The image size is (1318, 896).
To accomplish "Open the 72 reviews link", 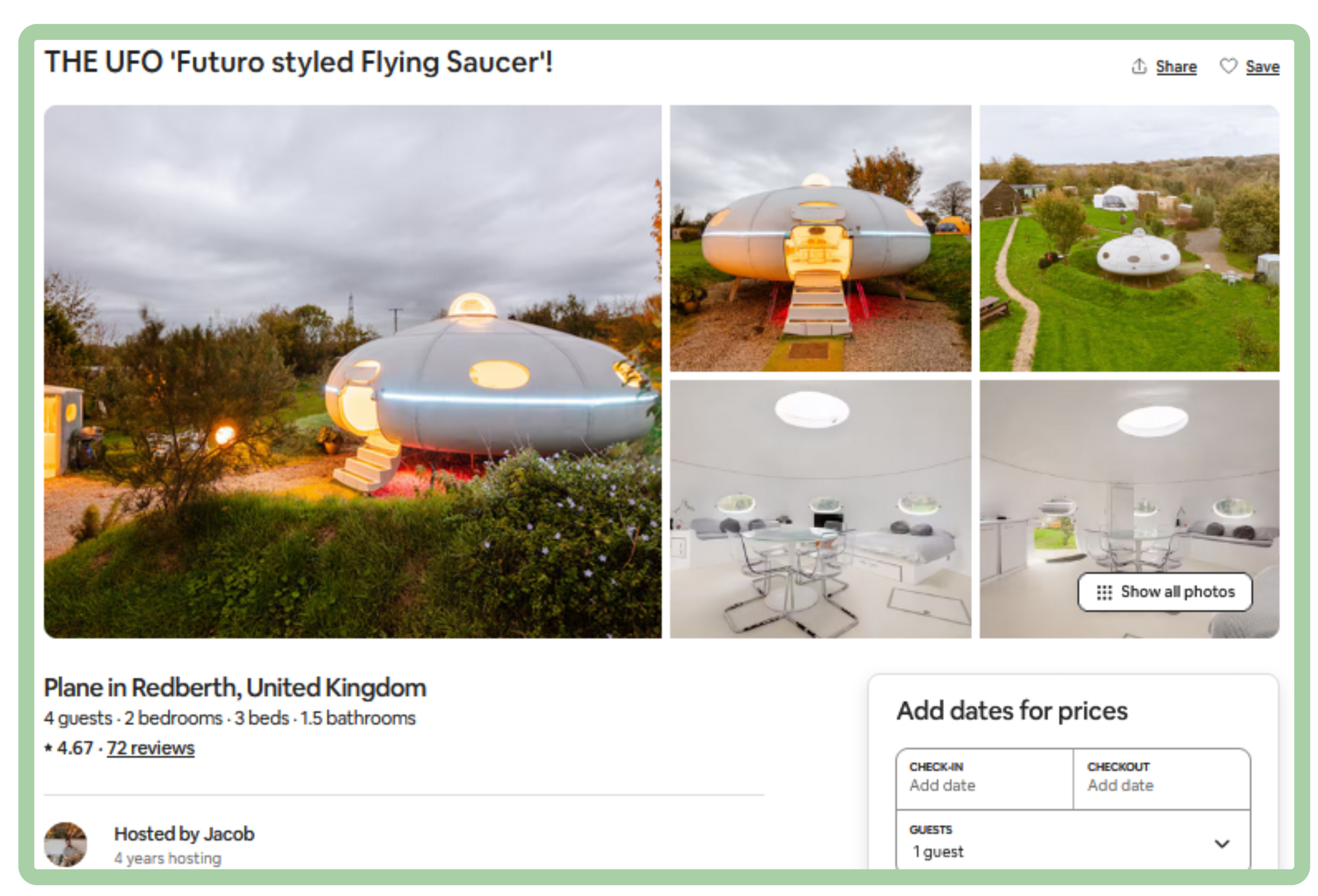I will 150,748.
